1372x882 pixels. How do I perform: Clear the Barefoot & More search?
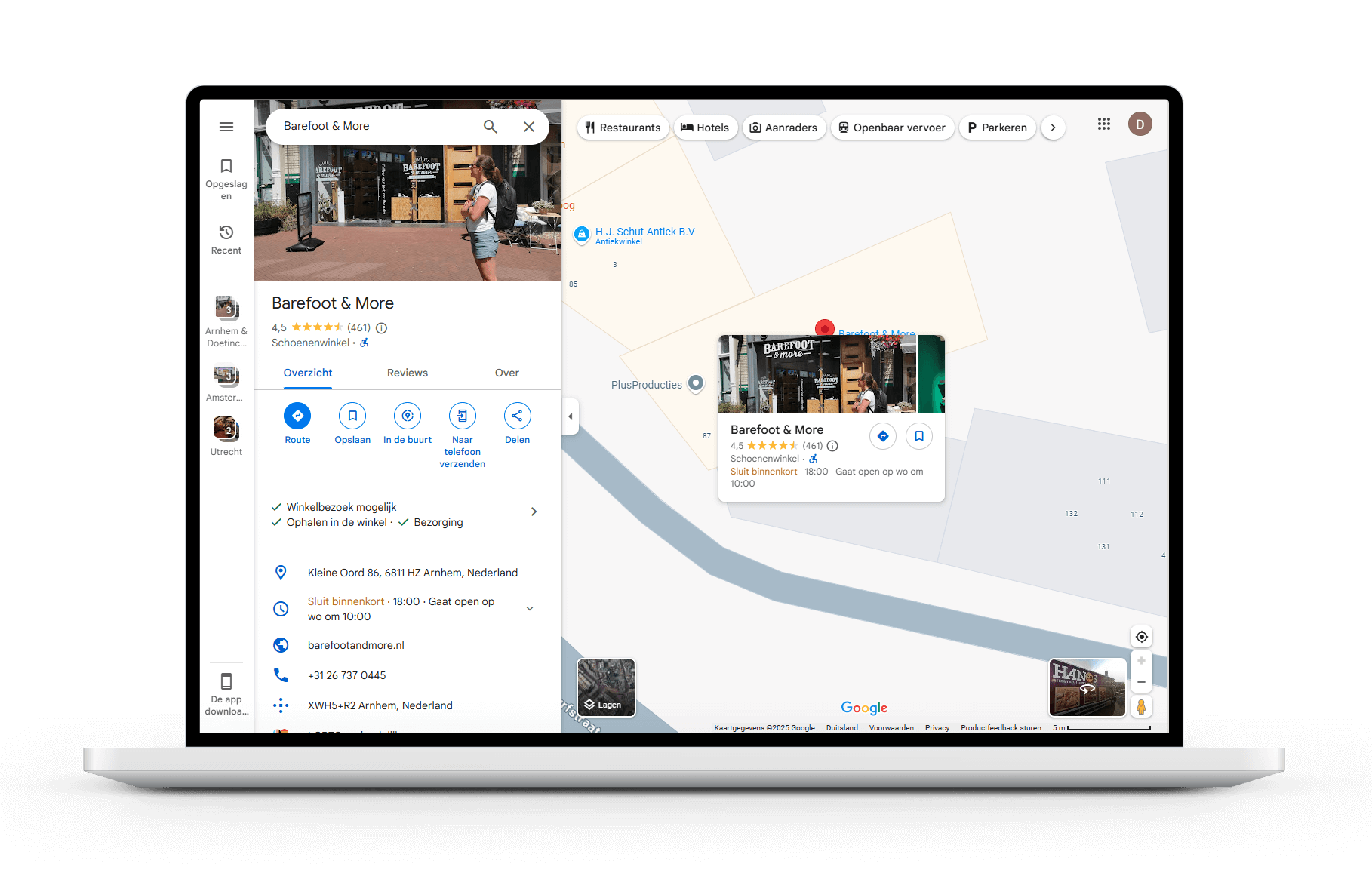529,127
